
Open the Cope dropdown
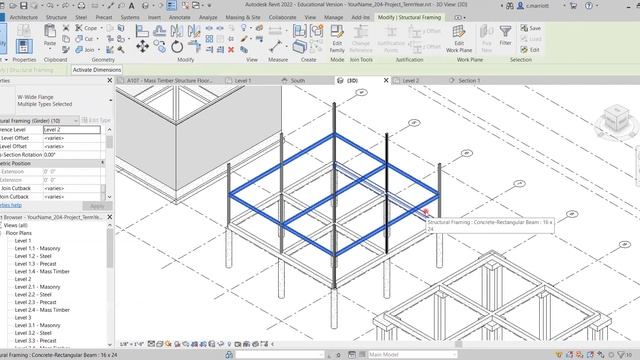[x=102, y=28]
